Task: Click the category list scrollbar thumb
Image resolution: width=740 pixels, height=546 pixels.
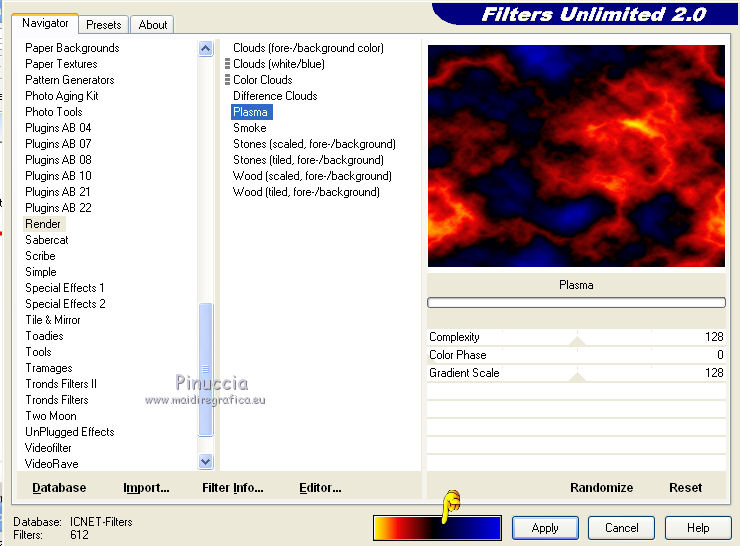Action: tap(206, 370)
